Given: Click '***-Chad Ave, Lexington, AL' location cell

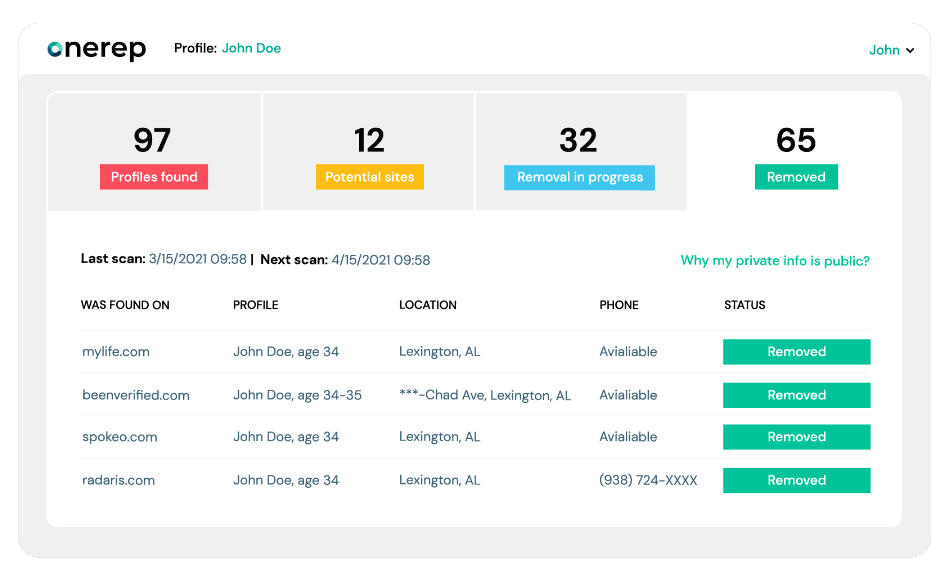Looking at the screenshot, I should (485, 395).
